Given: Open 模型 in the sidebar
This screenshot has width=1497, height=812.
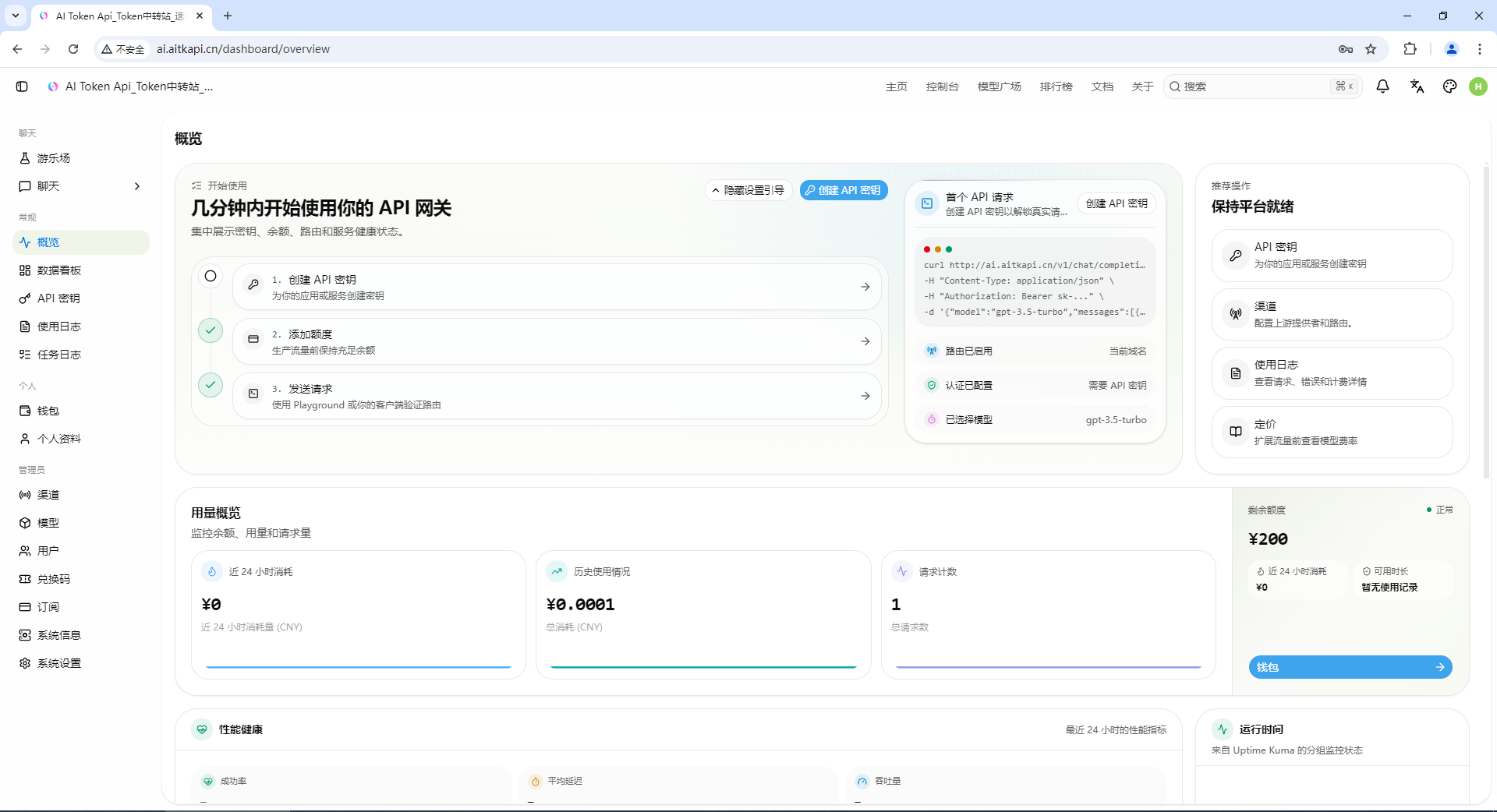Looking at the screenshot, I should [81, 523].
